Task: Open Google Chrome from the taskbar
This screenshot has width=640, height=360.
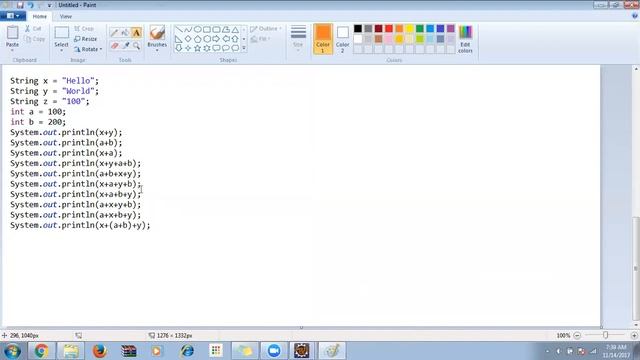Action: 41,351
